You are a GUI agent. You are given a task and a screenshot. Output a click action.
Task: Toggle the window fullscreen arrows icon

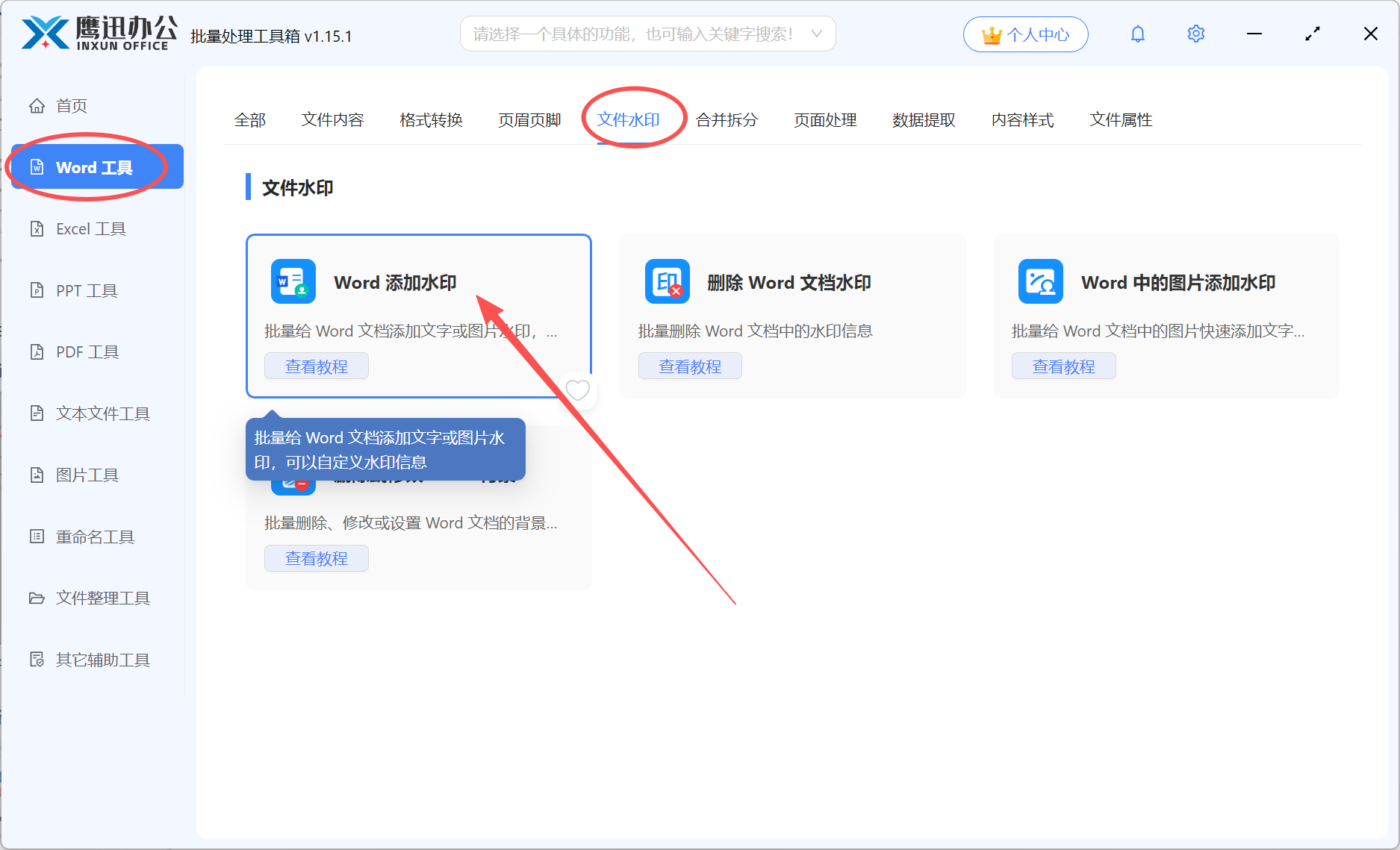(x=1313, y=34)
